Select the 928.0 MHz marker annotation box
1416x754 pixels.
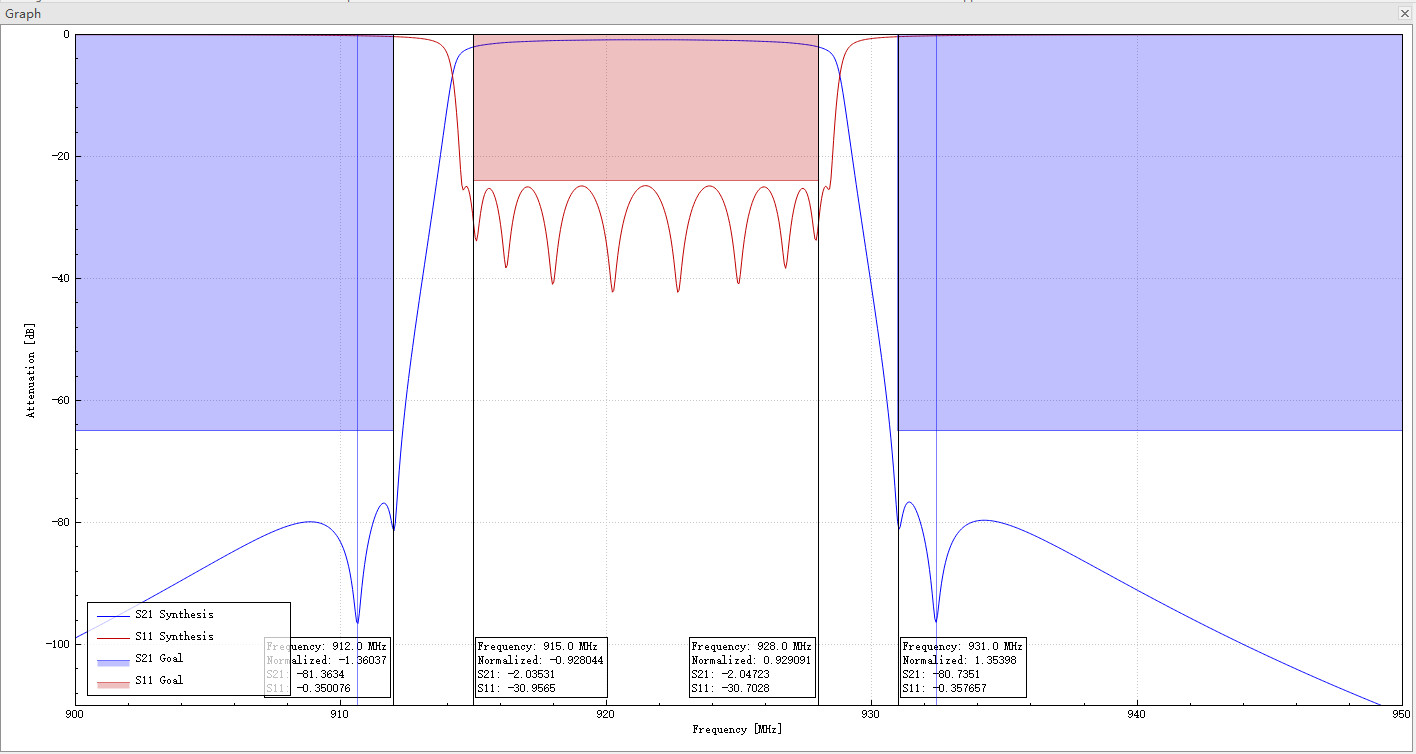tap(750, 666)
